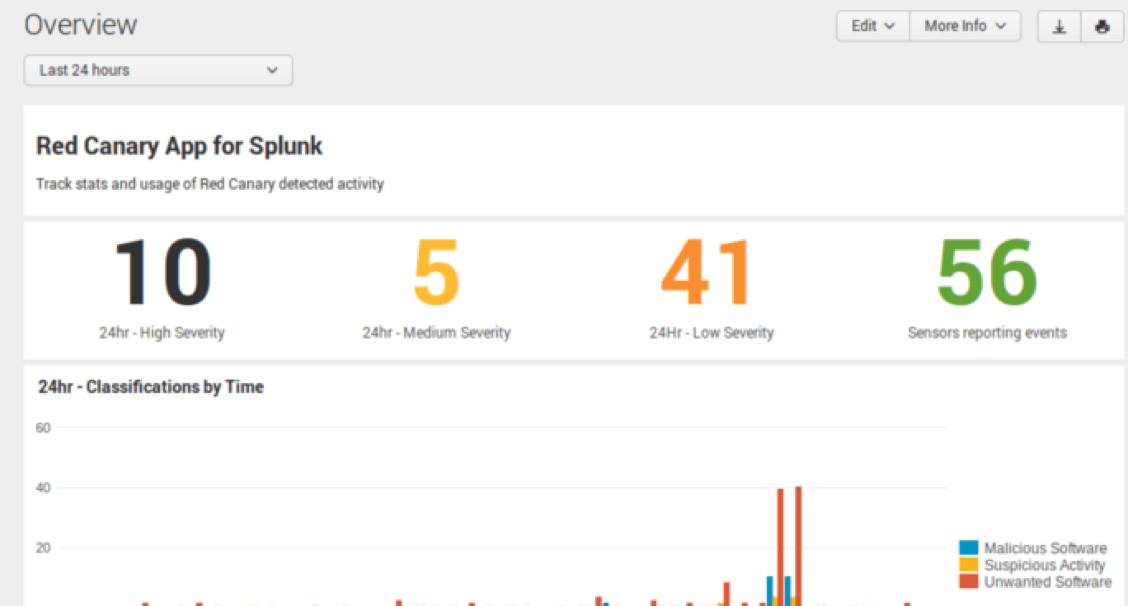Click the 56 sensors reporting events value

click(x=986, y=273)
